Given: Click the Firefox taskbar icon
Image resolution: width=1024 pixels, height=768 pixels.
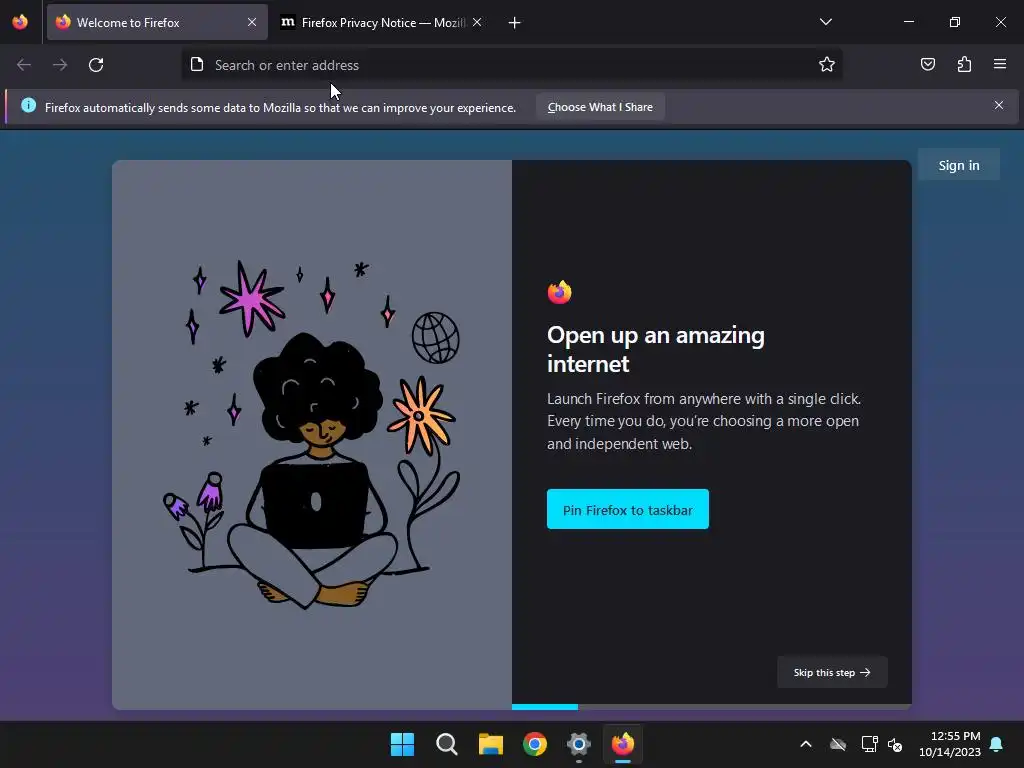Looking at the screenshot, I should [x=623, y=744].
